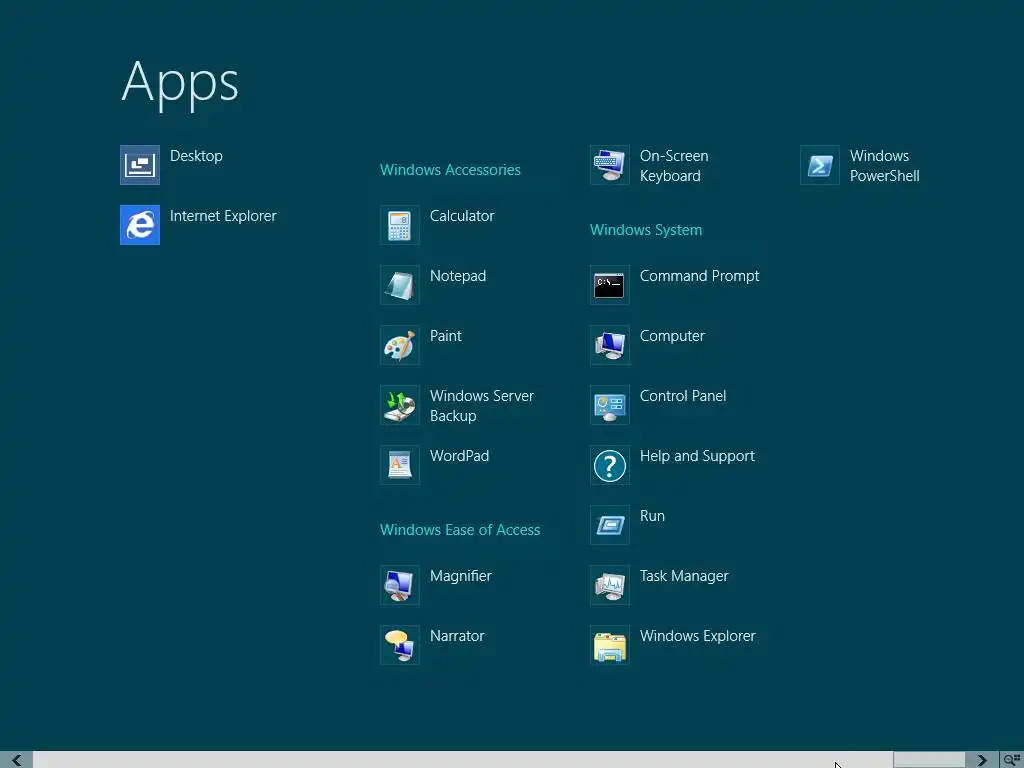Click the 'Run' label text
This screenshot has height=768, width=1024.
pos(652,516)
